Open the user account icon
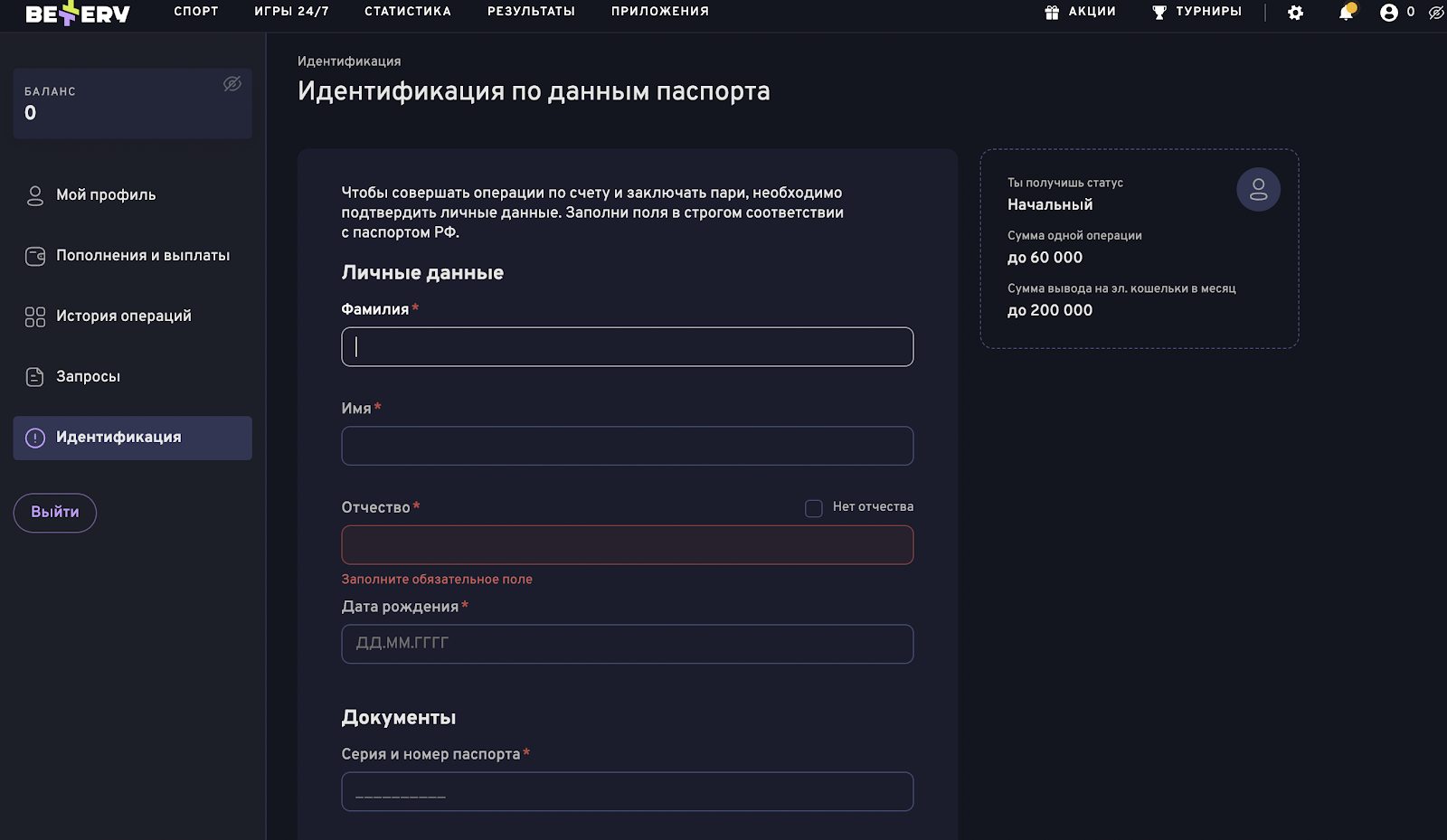The width and height of the screenshot is (1447, 840). pos(1389,13)
